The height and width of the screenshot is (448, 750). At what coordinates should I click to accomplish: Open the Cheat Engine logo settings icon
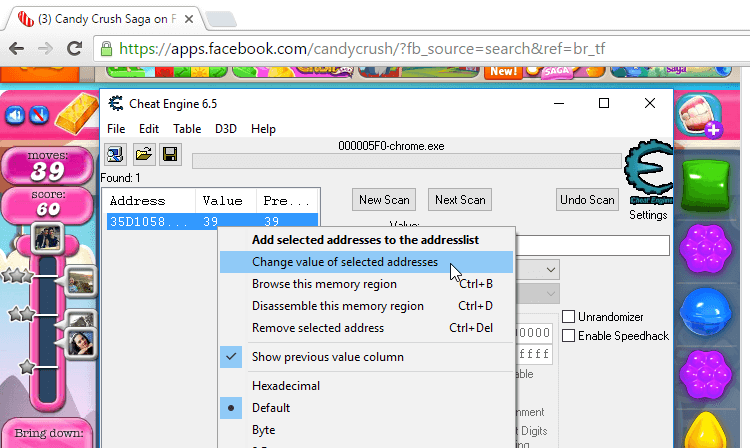[649, 171]
